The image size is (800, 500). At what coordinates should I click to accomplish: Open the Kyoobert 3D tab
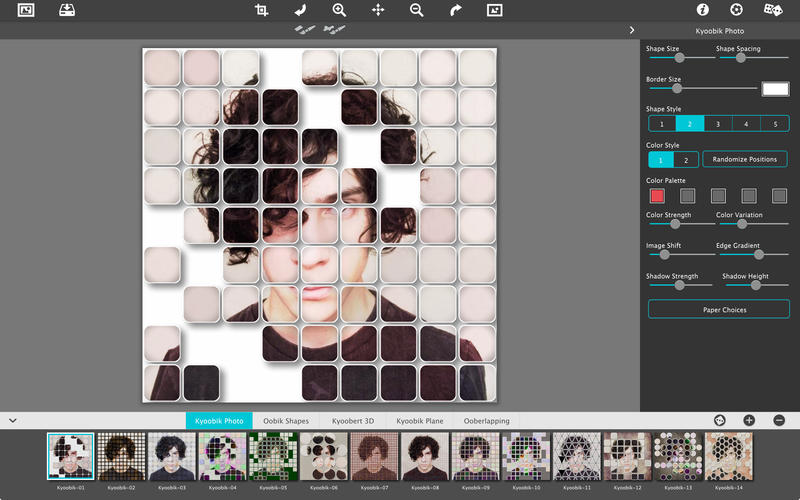[x=353, y=421]
